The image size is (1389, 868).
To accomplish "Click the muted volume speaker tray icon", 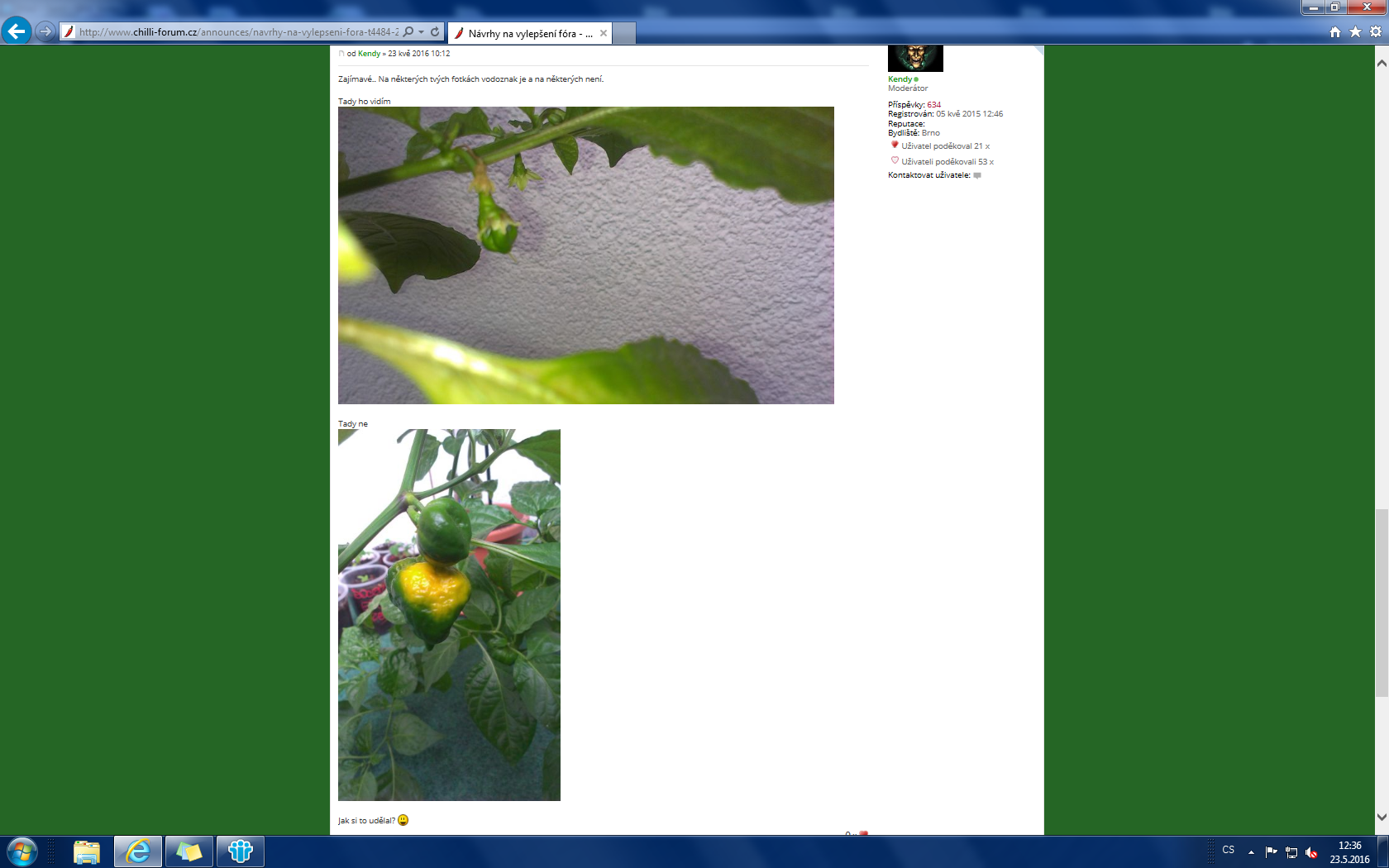I will (x=1311, y=852).
